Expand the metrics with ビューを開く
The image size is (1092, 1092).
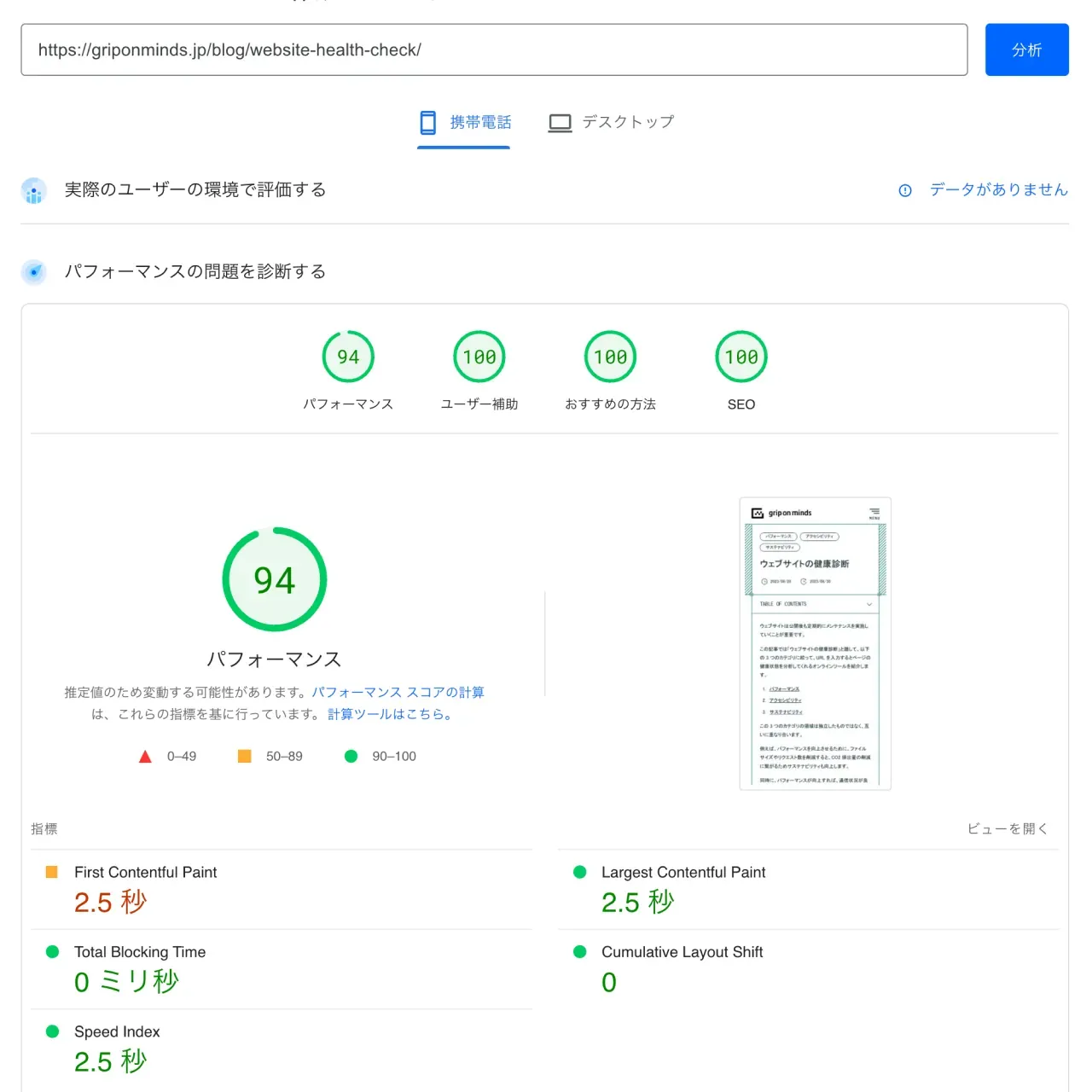1008,828
